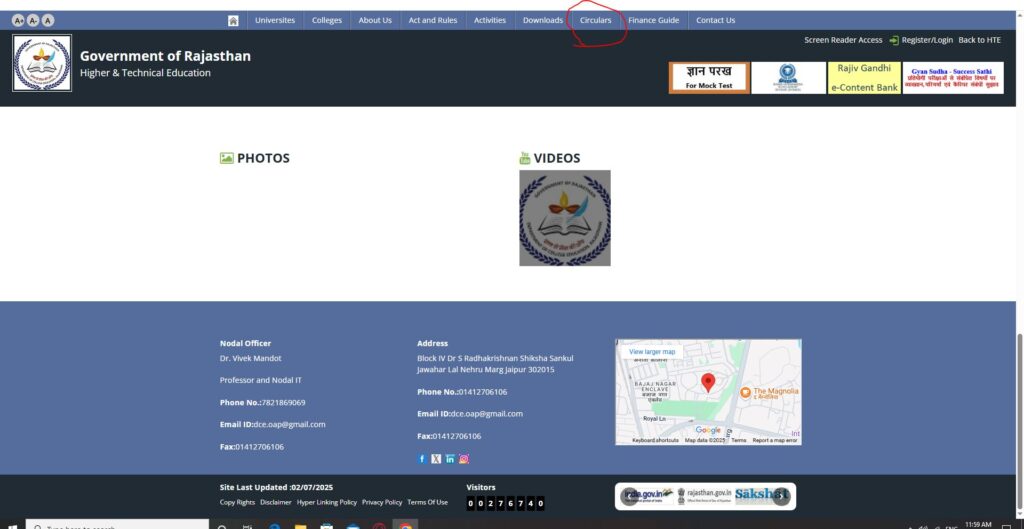The height and width of the screenshot is (529, 1024).
Task: Open the Instagram social icon
Action: point(464,459)
